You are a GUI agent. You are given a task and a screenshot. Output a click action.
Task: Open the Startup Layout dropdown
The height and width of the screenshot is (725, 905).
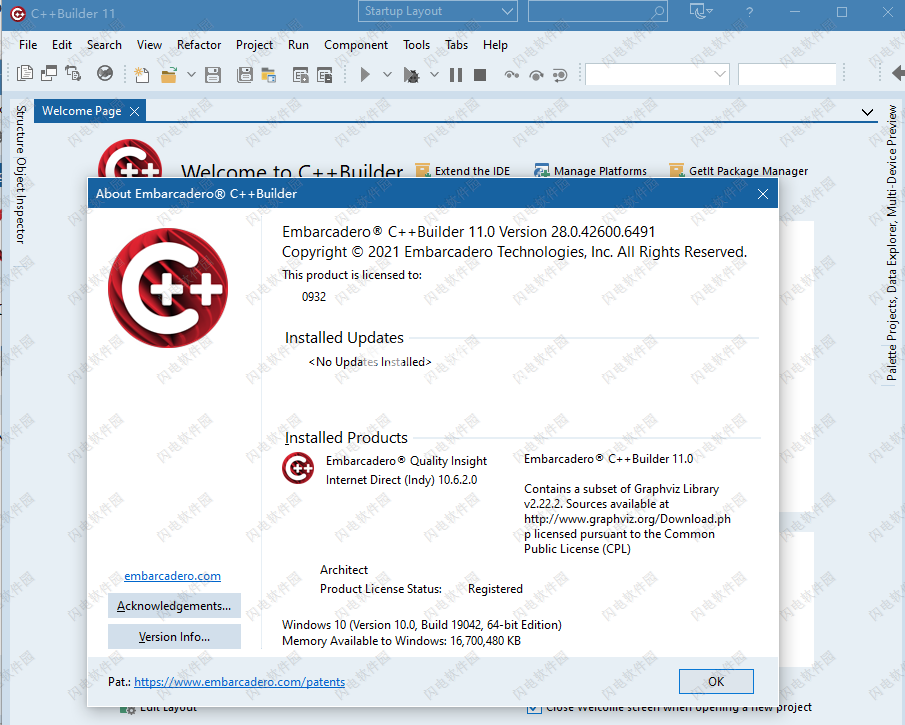tap(438, 12)
